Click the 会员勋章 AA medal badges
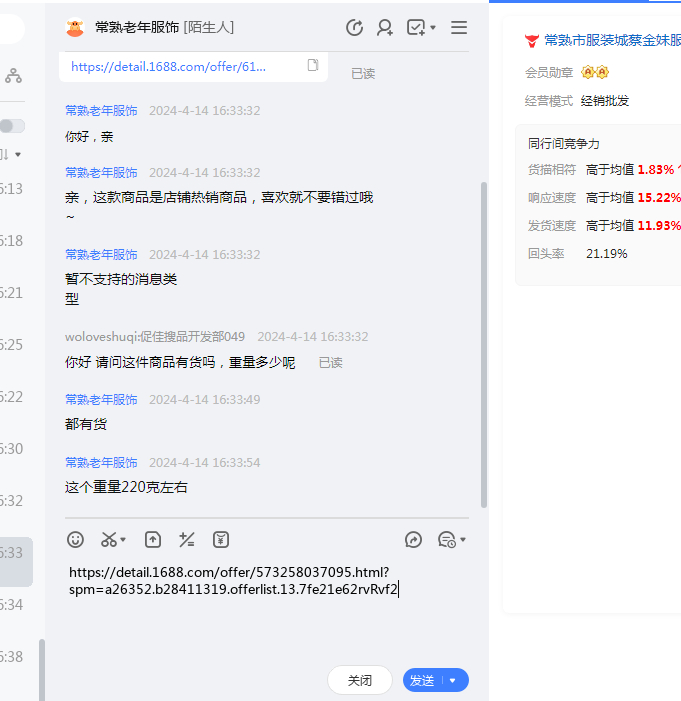Viewport: 681px width, 701px height. pos(595,72)
